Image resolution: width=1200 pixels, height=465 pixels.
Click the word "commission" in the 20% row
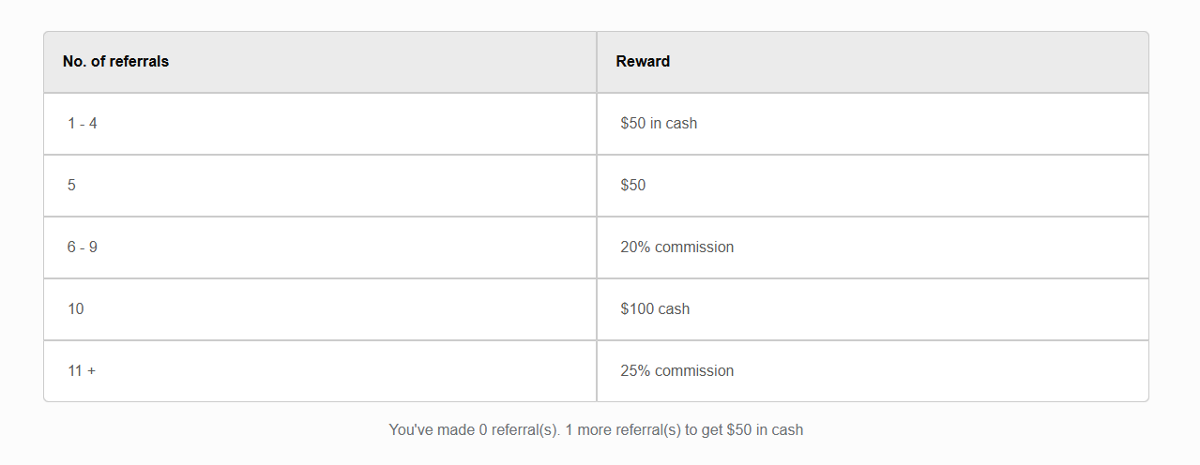click(x=694, y=247)
